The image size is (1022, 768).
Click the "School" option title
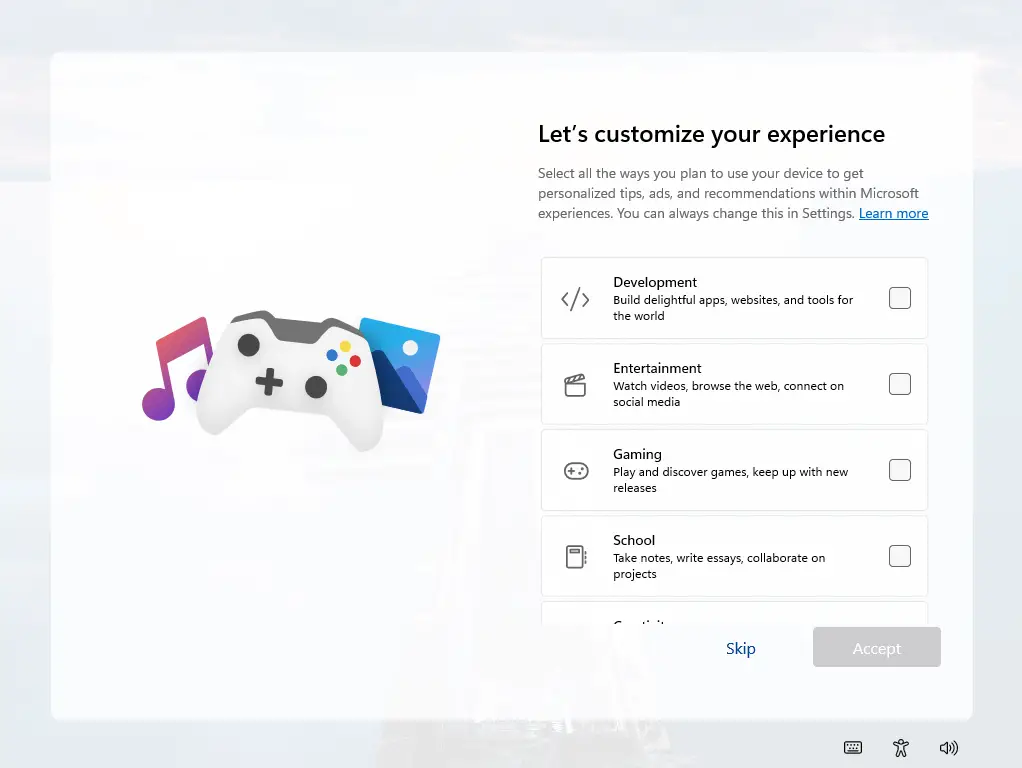point(634,540)
